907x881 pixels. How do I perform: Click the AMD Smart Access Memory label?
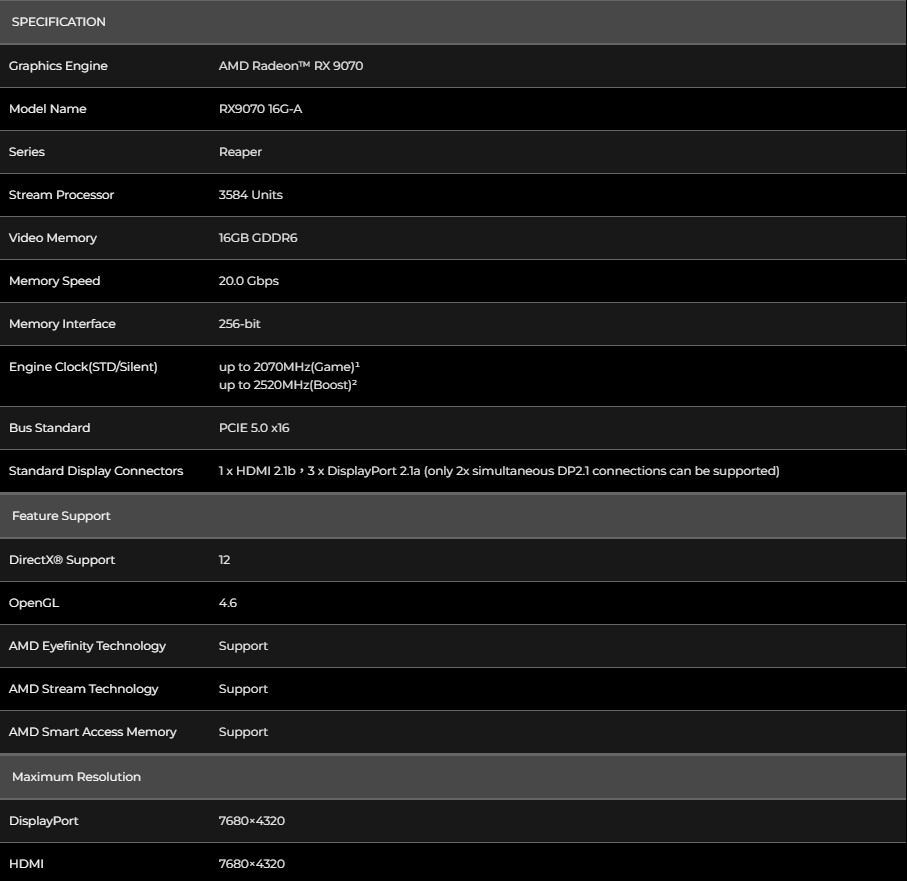pos(92,732)
